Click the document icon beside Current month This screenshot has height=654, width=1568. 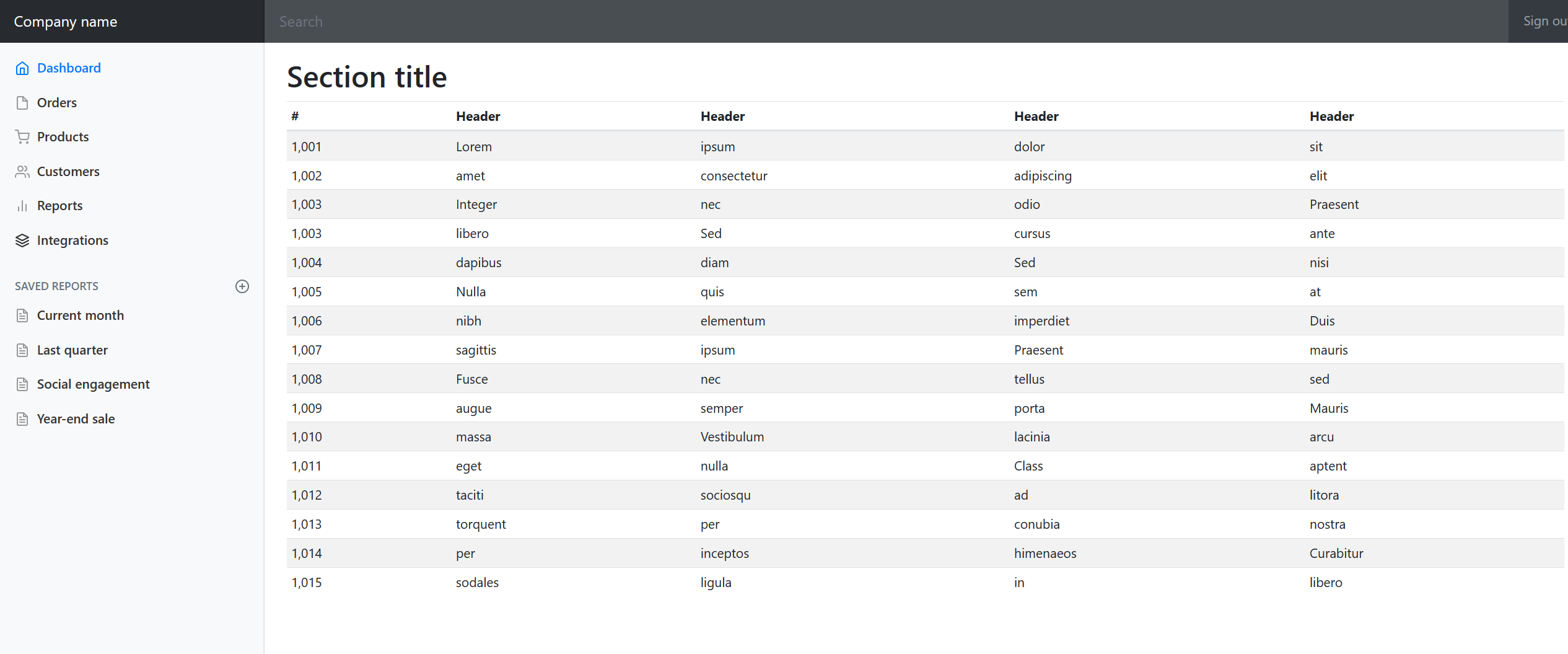coord(22,316)
